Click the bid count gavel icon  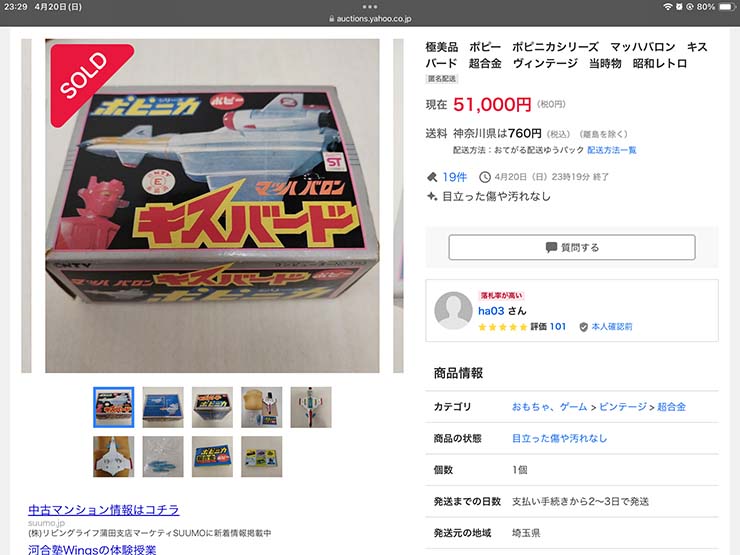pos(432,177)
